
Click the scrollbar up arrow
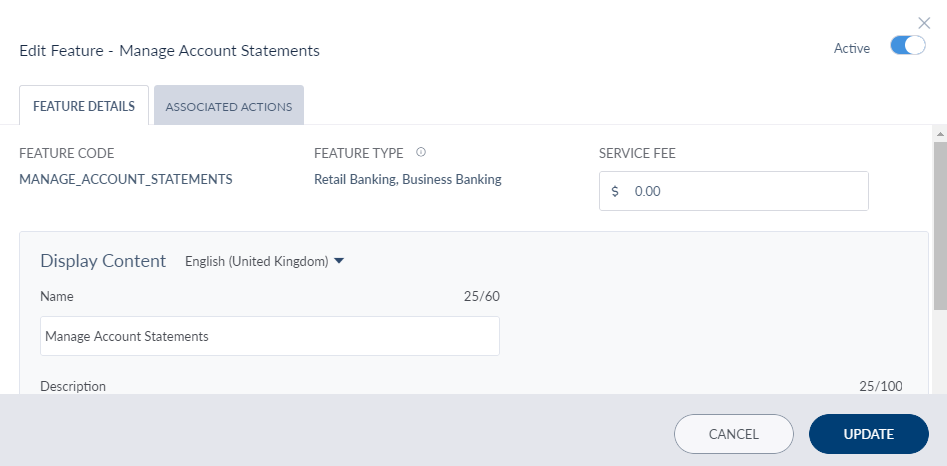(939, 132)
